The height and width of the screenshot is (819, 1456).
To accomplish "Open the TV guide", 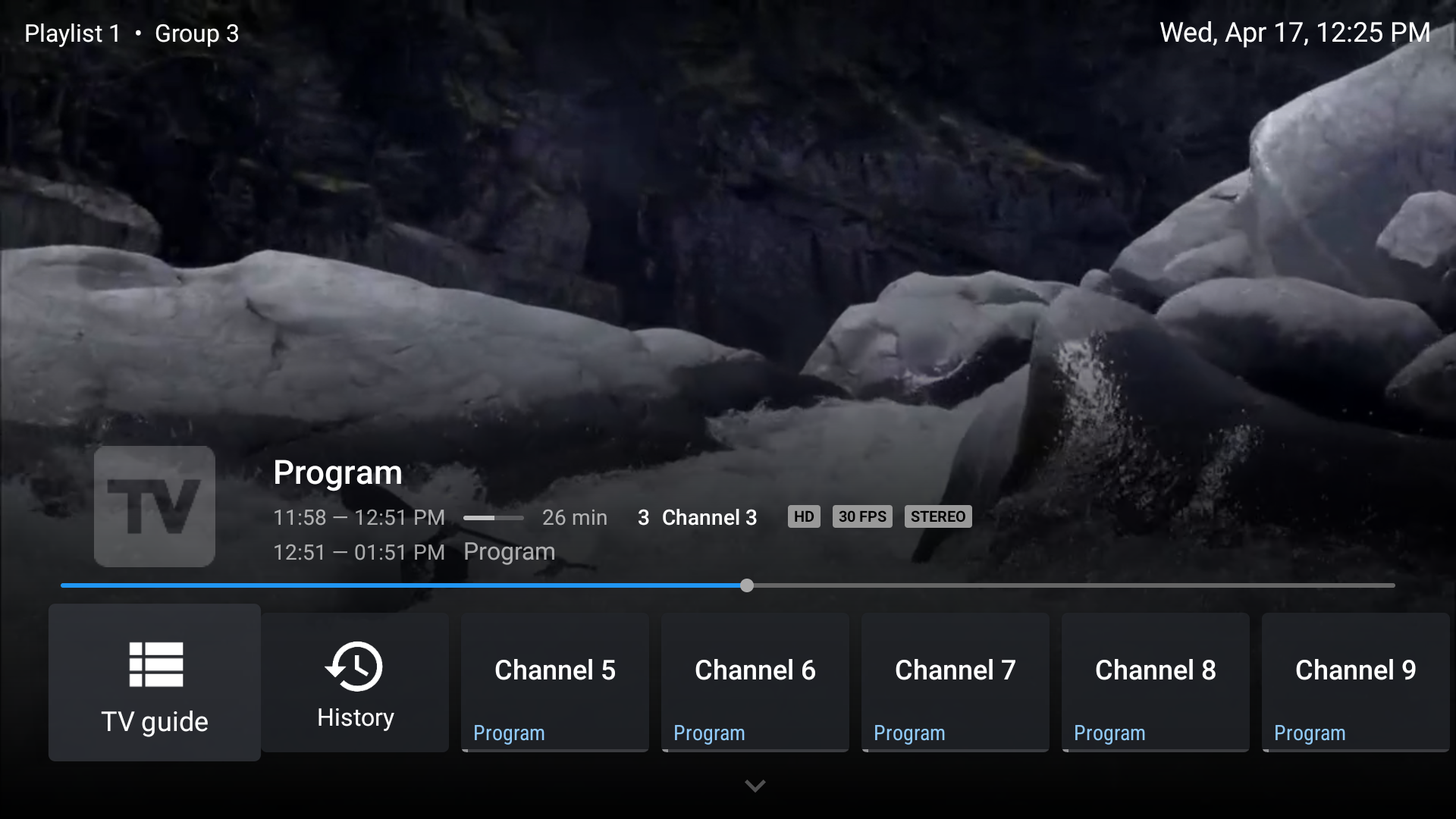I will tap(154, 682).
